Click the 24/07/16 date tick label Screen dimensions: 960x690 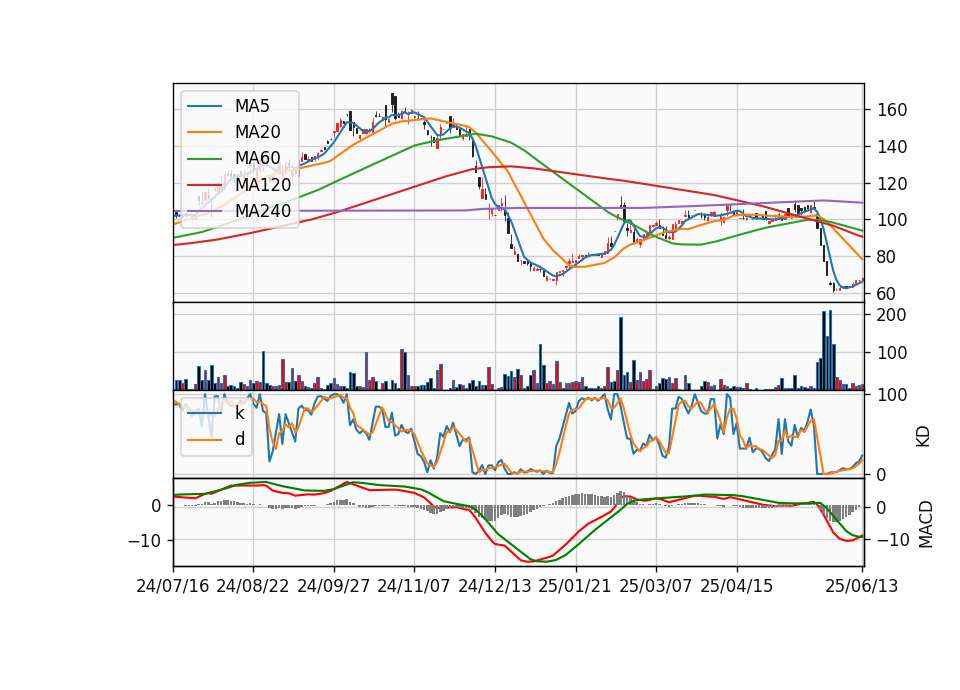click(173, 586)
